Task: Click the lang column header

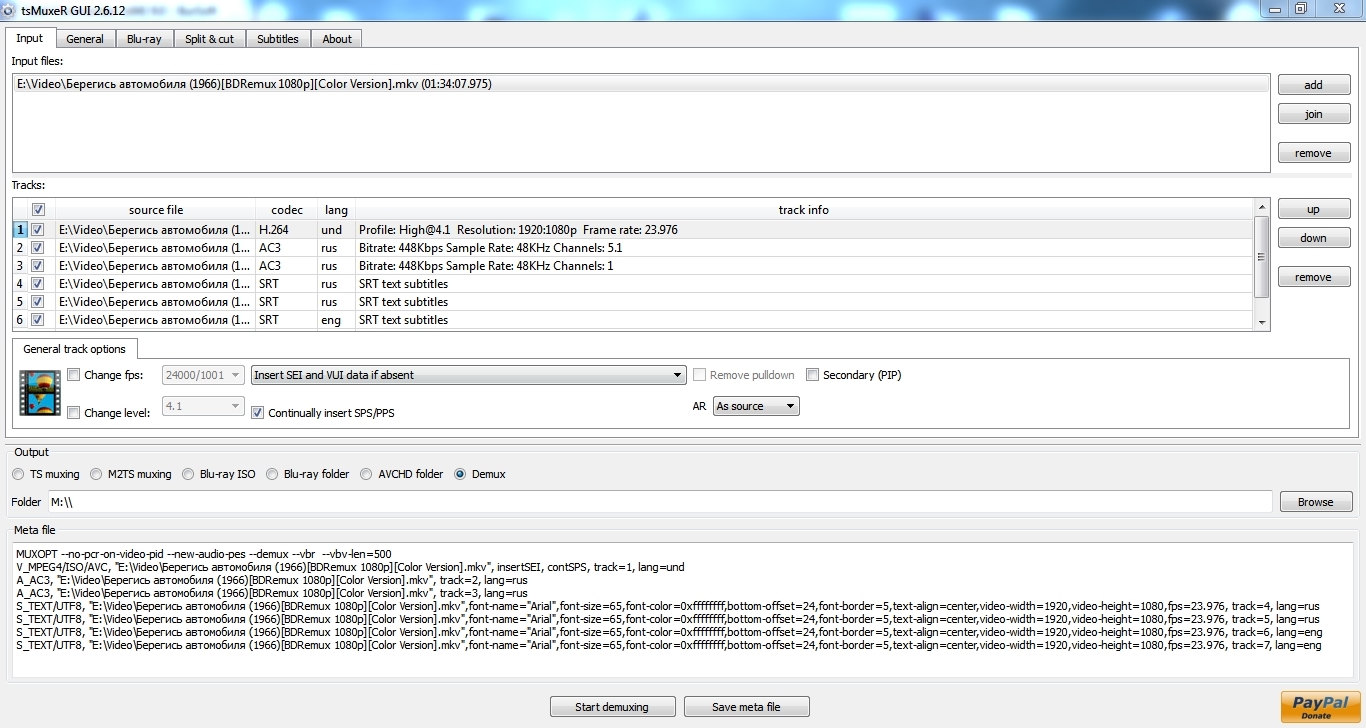Action: tap(336, 210)
